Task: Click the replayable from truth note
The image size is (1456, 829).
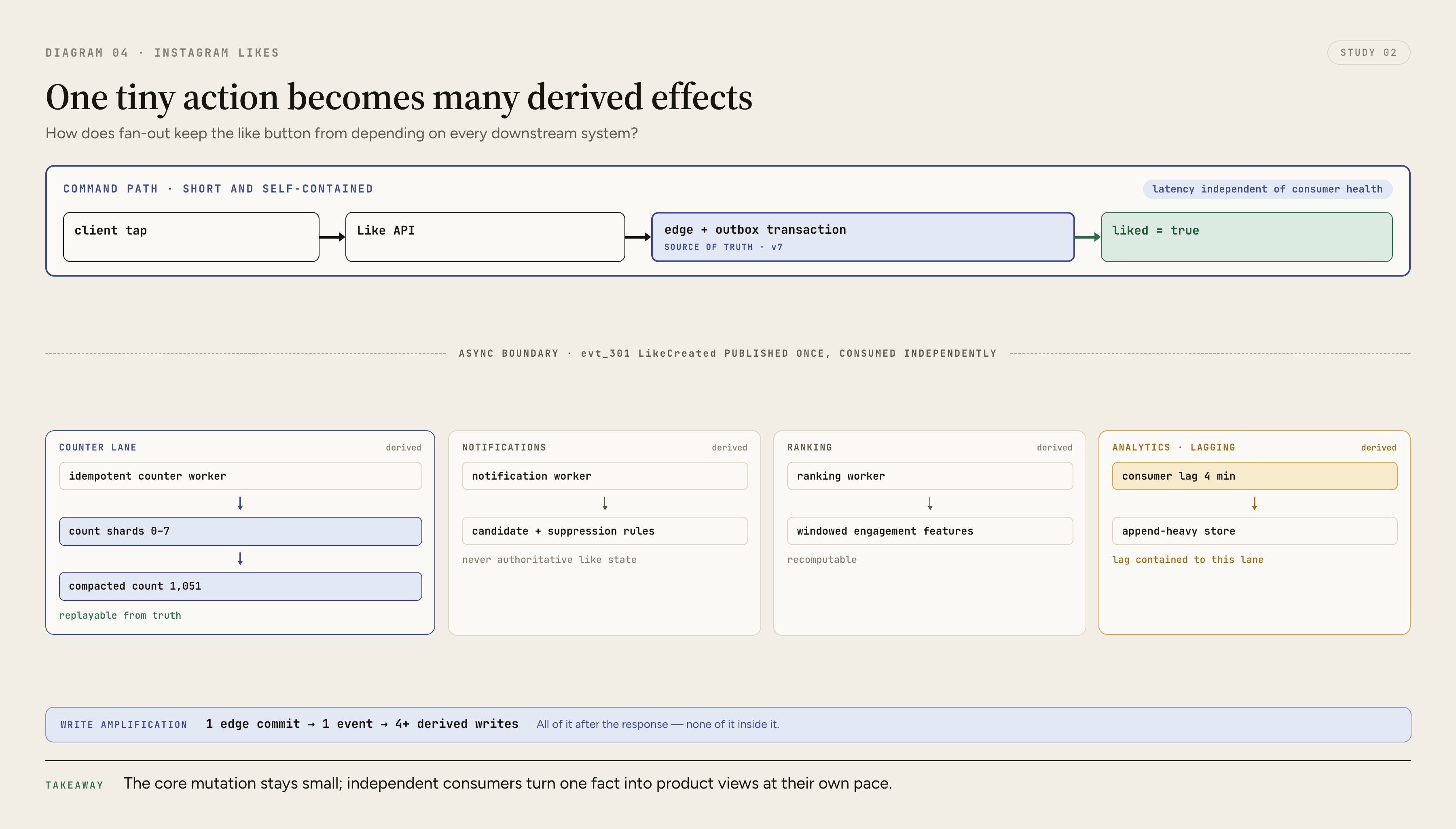Action: [120, 615]
